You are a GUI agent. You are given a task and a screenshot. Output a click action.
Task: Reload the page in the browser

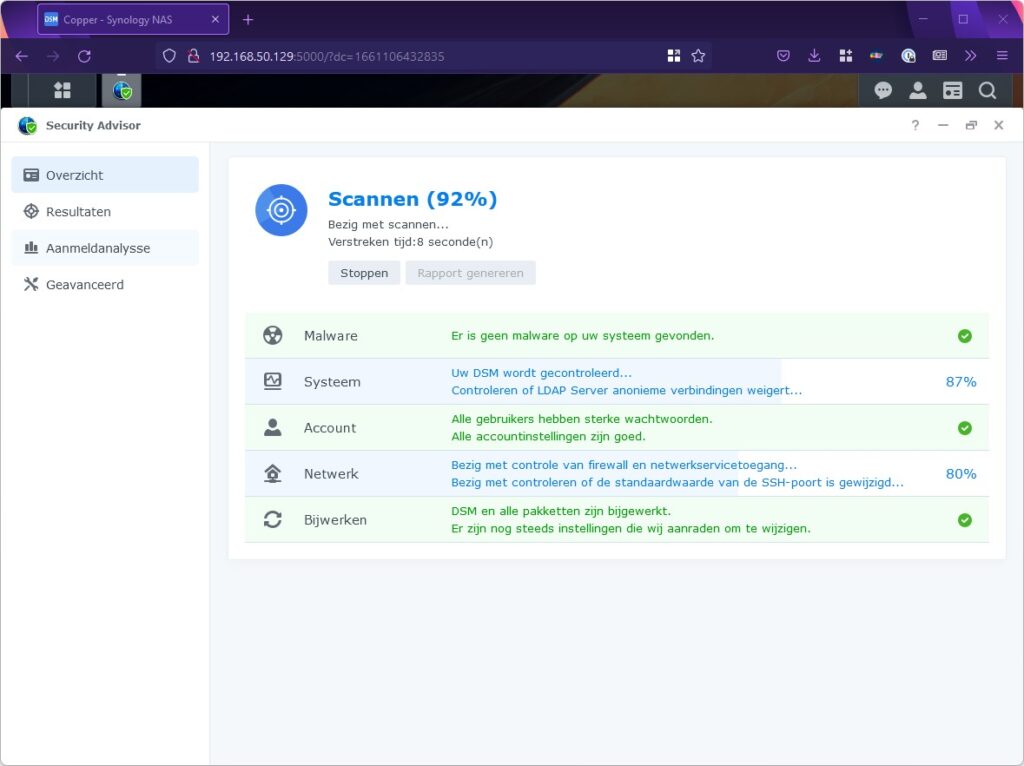[84, 56]
